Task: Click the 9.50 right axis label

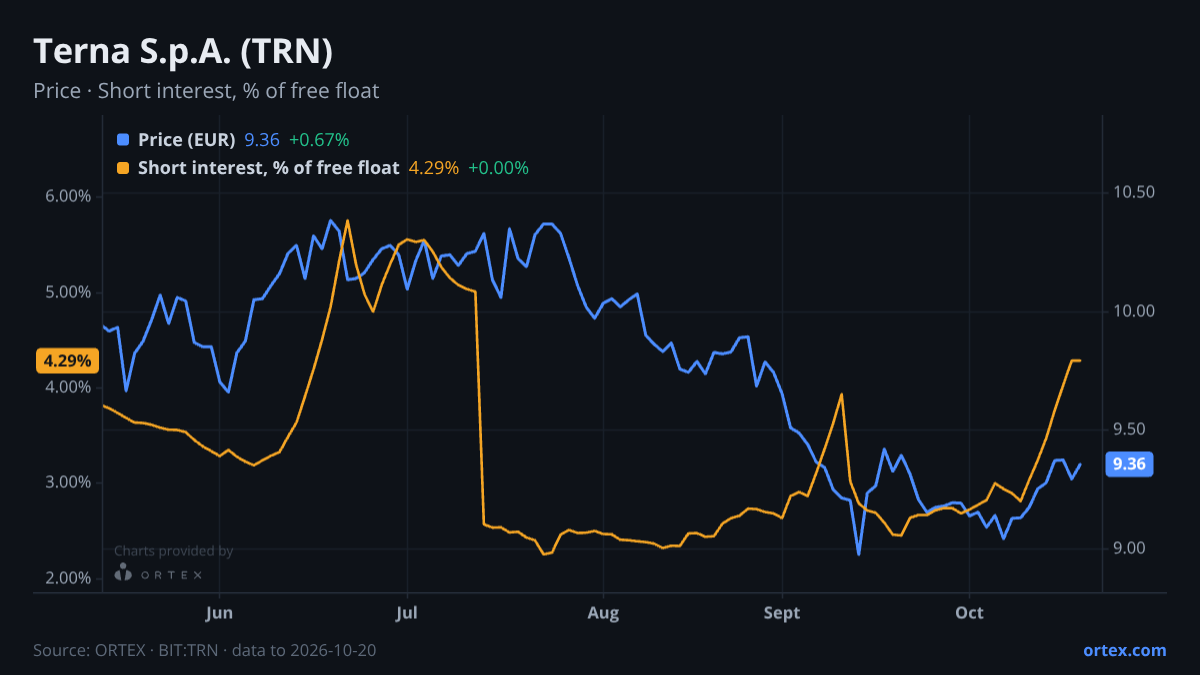Action: [1130, 430]
